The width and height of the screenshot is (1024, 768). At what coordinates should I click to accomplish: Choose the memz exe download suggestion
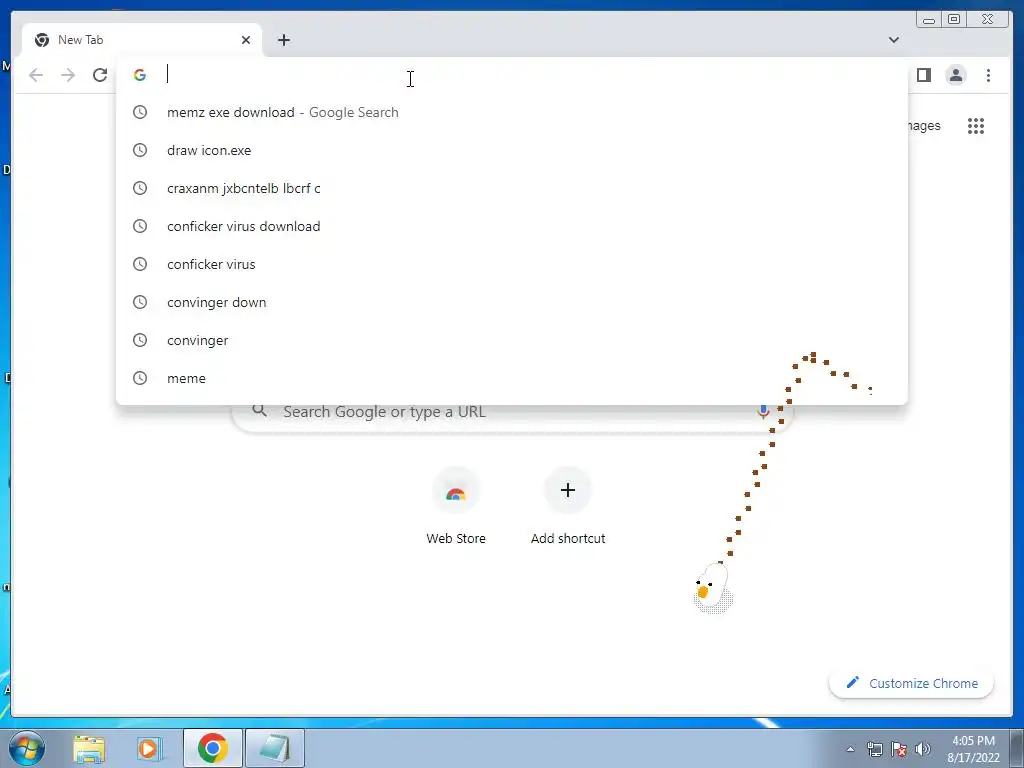click(511, 112)
